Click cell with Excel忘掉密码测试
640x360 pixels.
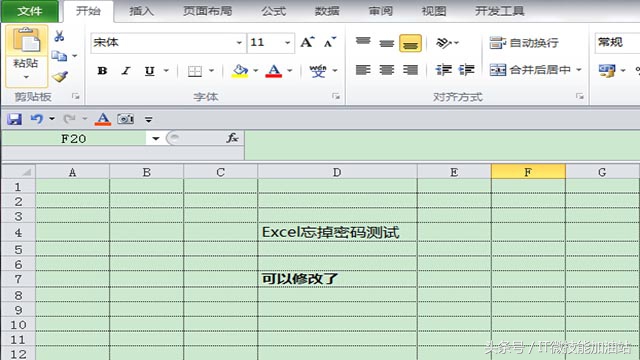pos(337,232)
